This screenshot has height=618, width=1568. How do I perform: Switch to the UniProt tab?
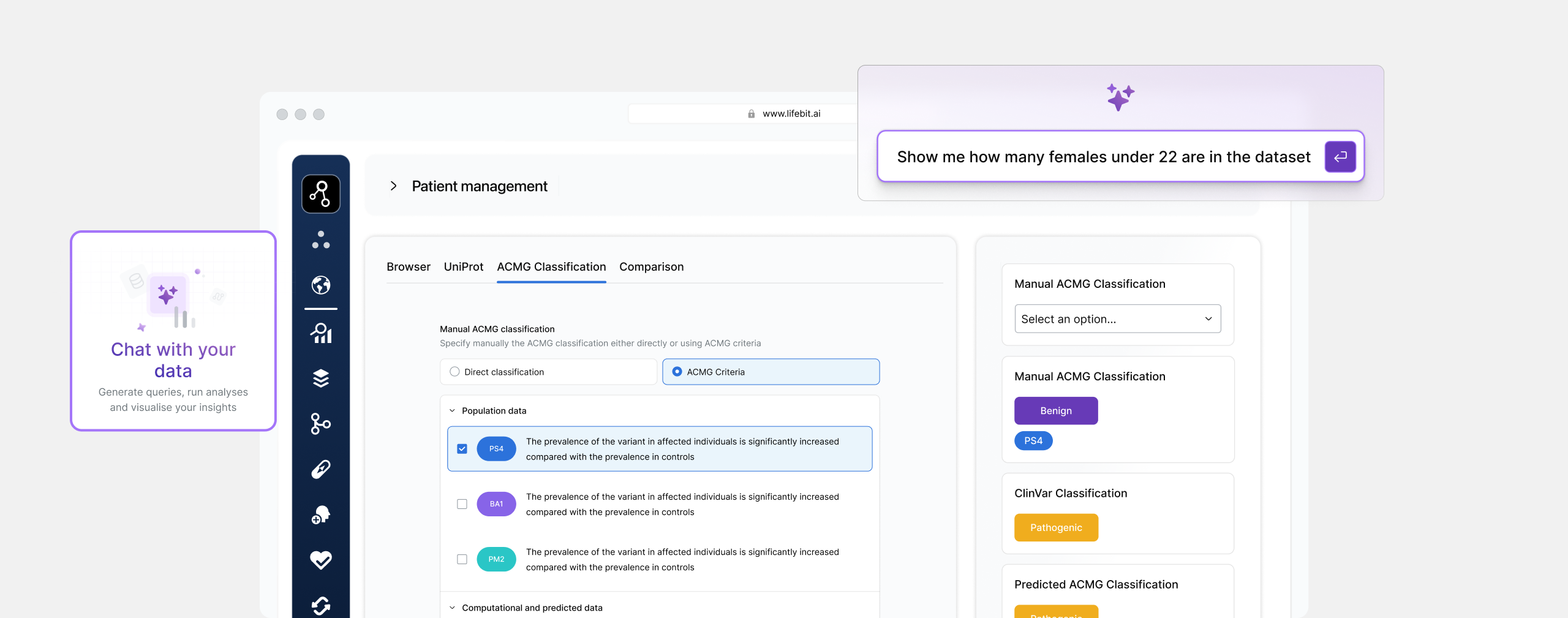coord(463,267)
